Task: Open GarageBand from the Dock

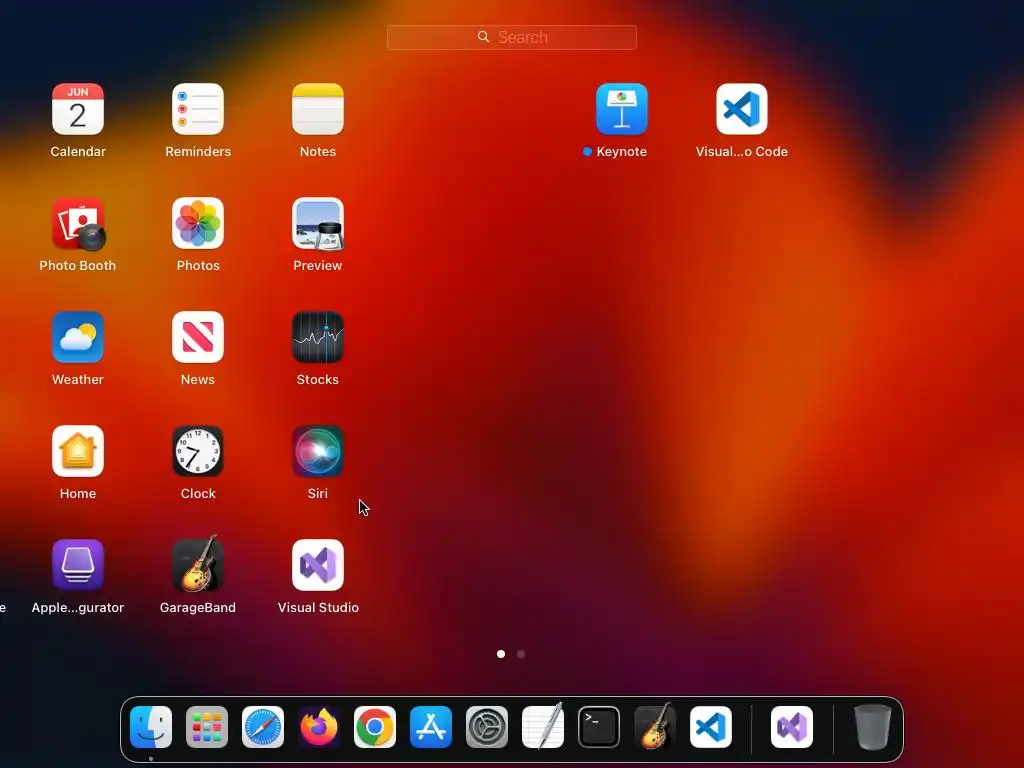Action: 655,726
